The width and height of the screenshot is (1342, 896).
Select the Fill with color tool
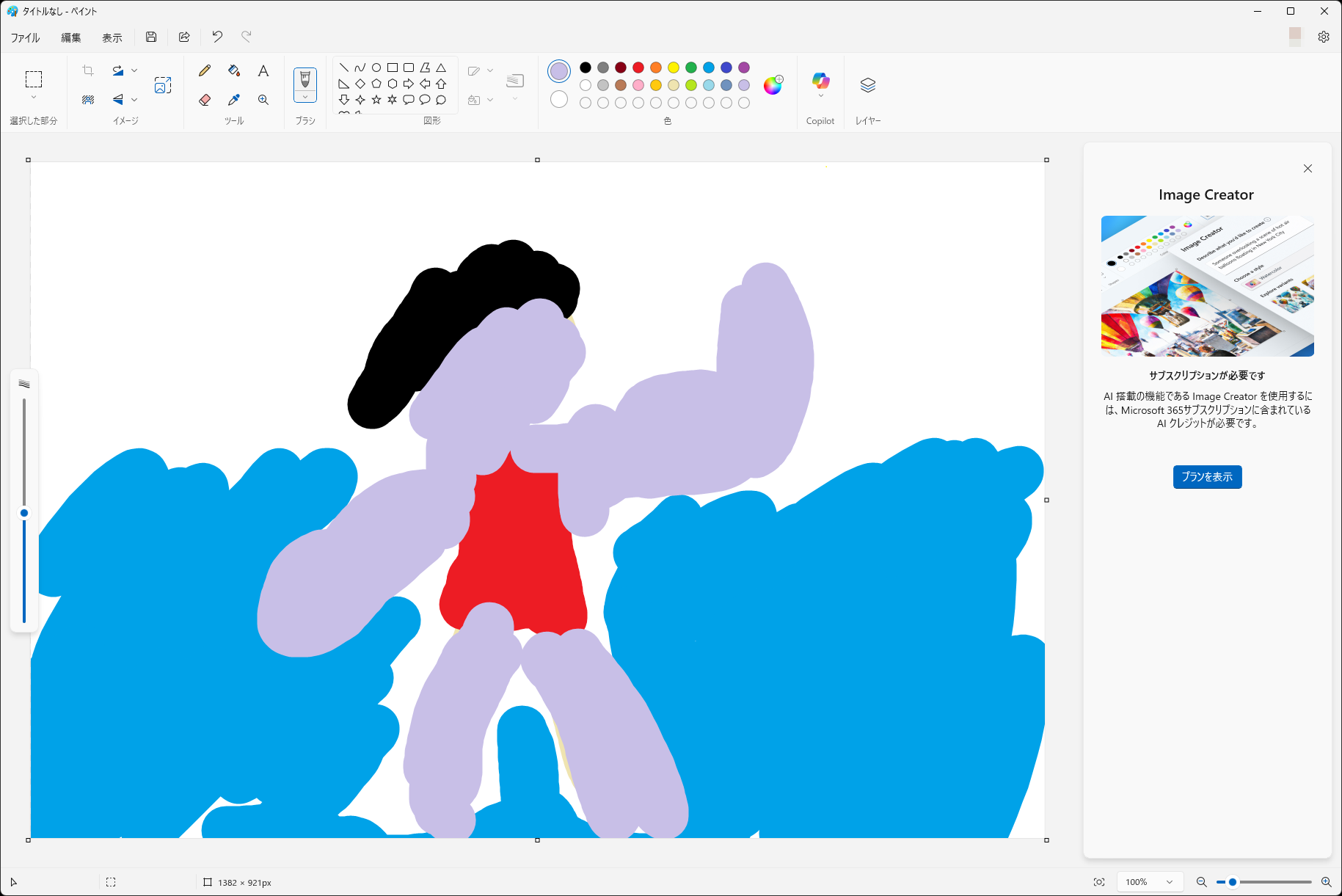(234, 70)
